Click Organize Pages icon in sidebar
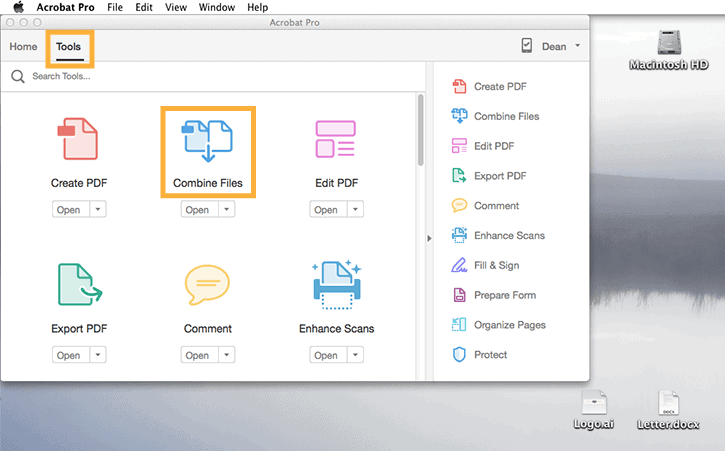 (x=459, y=325)
